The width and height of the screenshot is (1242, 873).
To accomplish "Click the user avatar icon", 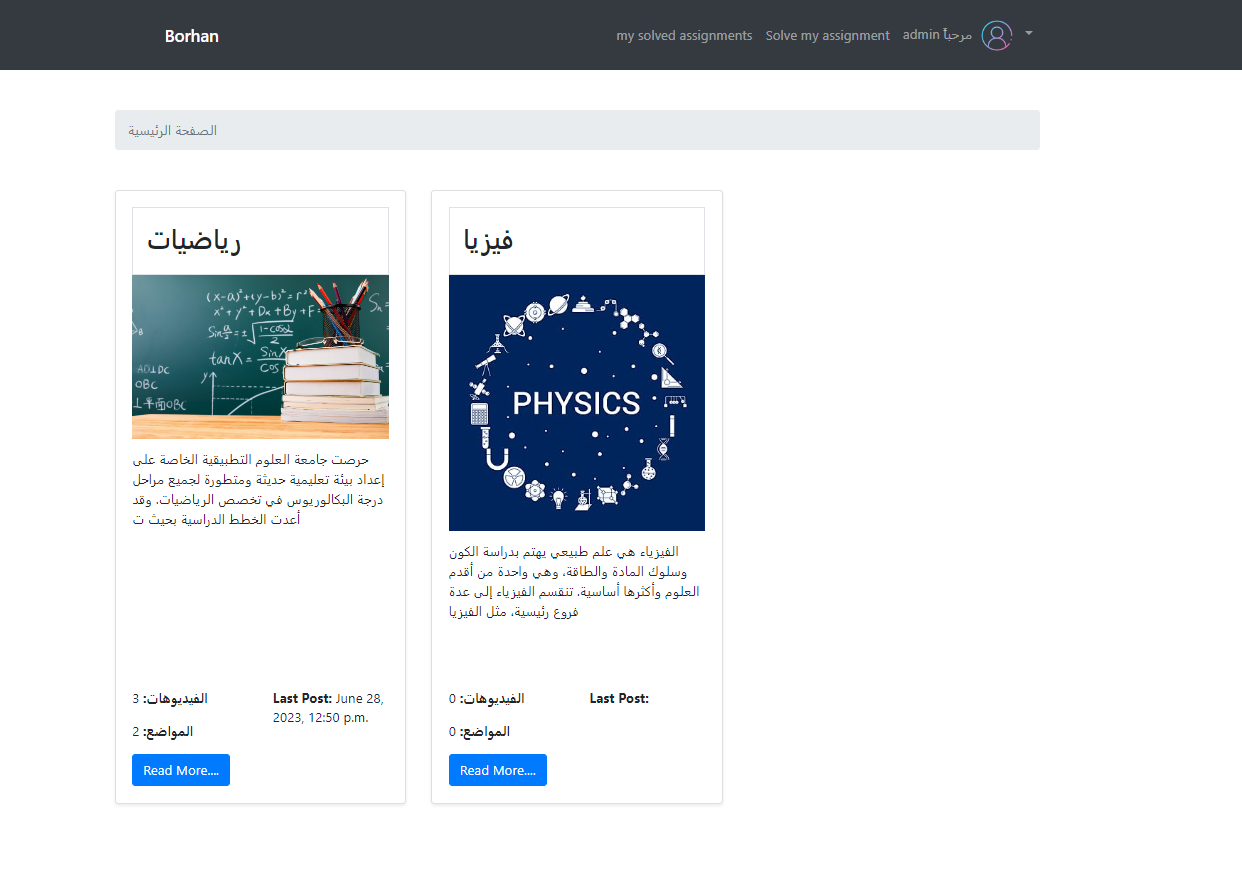I will click(996, 35).
